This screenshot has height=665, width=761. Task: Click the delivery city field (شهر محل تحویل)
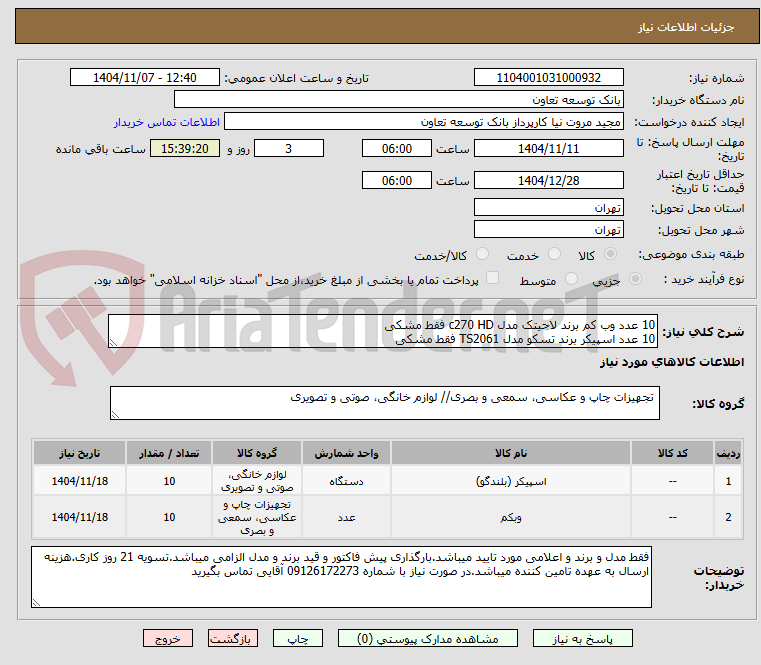pyautogui.click(x=548, y=230)
